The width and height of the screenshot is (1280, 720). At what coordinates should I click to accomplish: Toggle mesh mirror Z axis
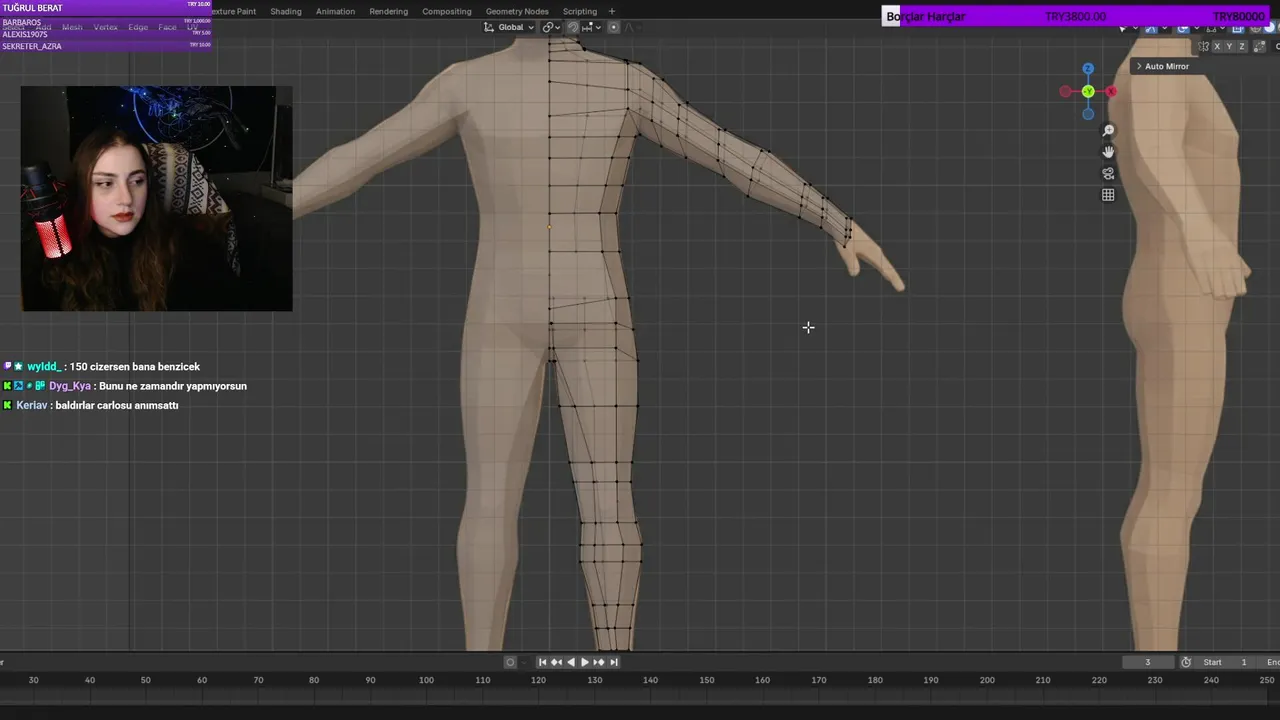[x=1242, y=46]
